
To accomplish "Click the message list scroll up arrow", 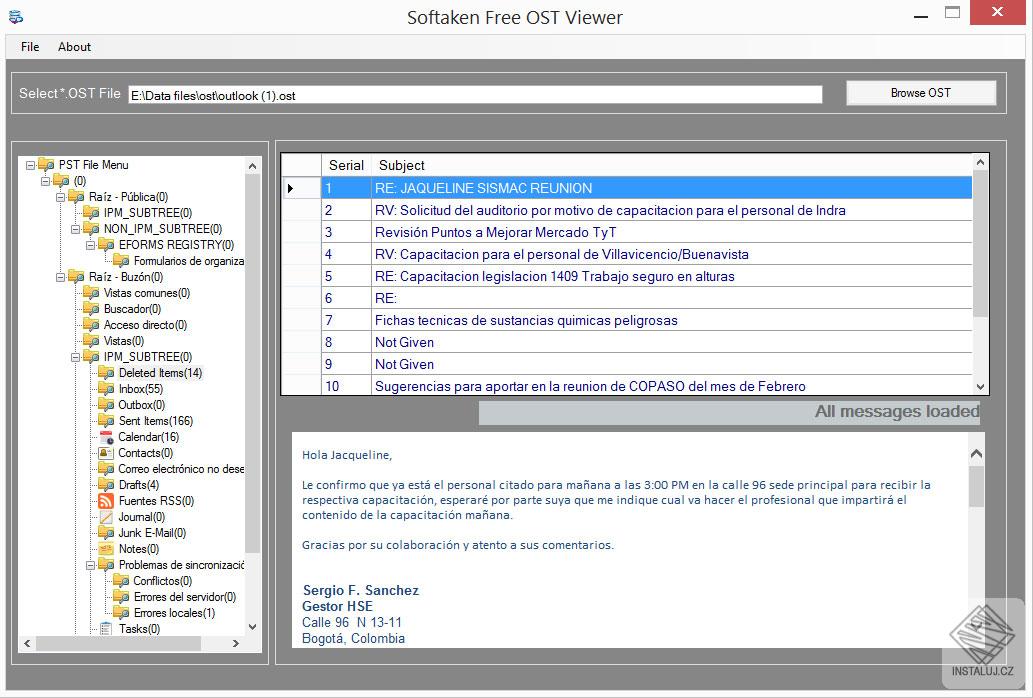I will click(980, 162).
